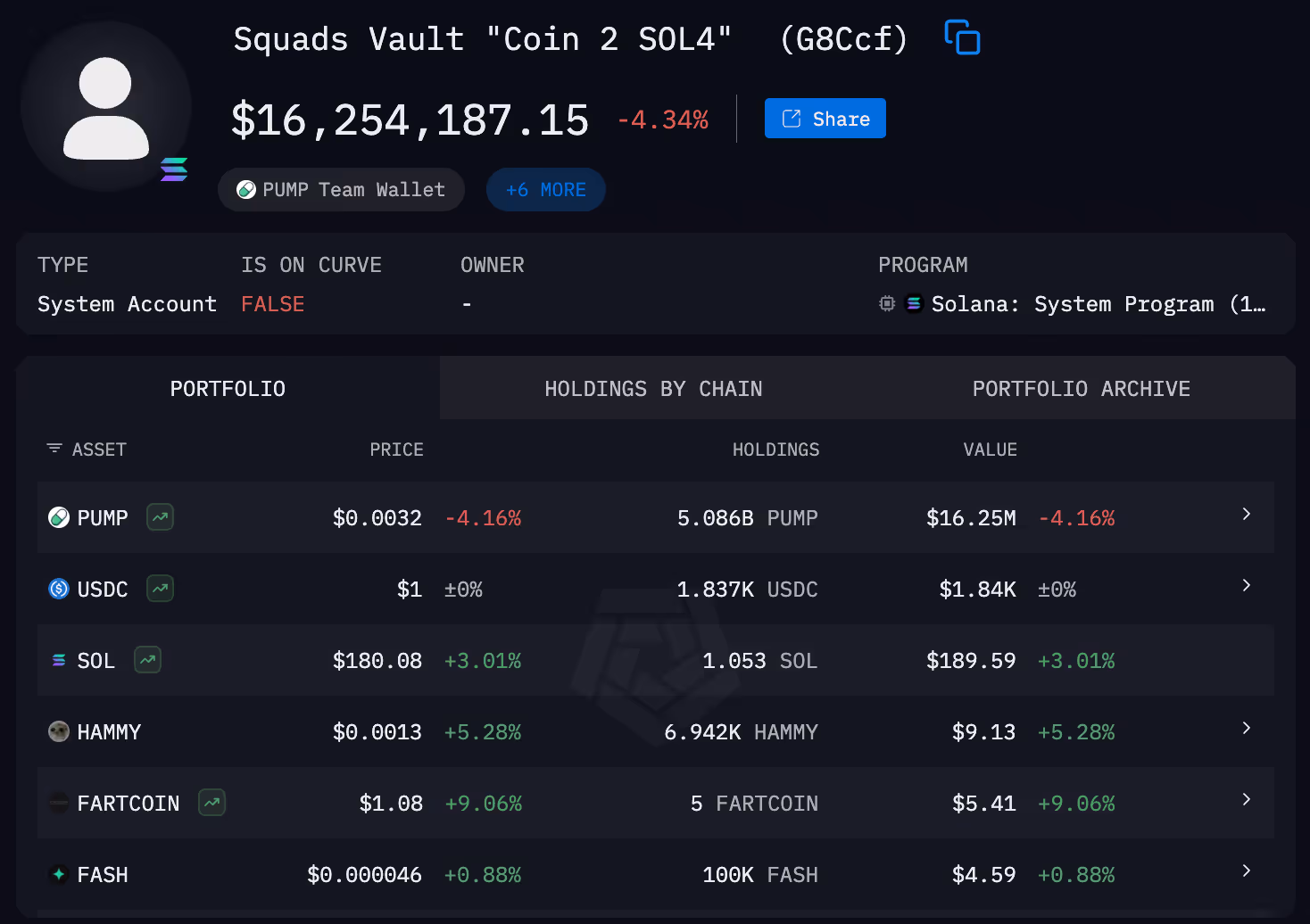Expand the HAMMY row chevron
Screen dimensions: 1310x924
pyautogui.click(x=1246, y=728)
